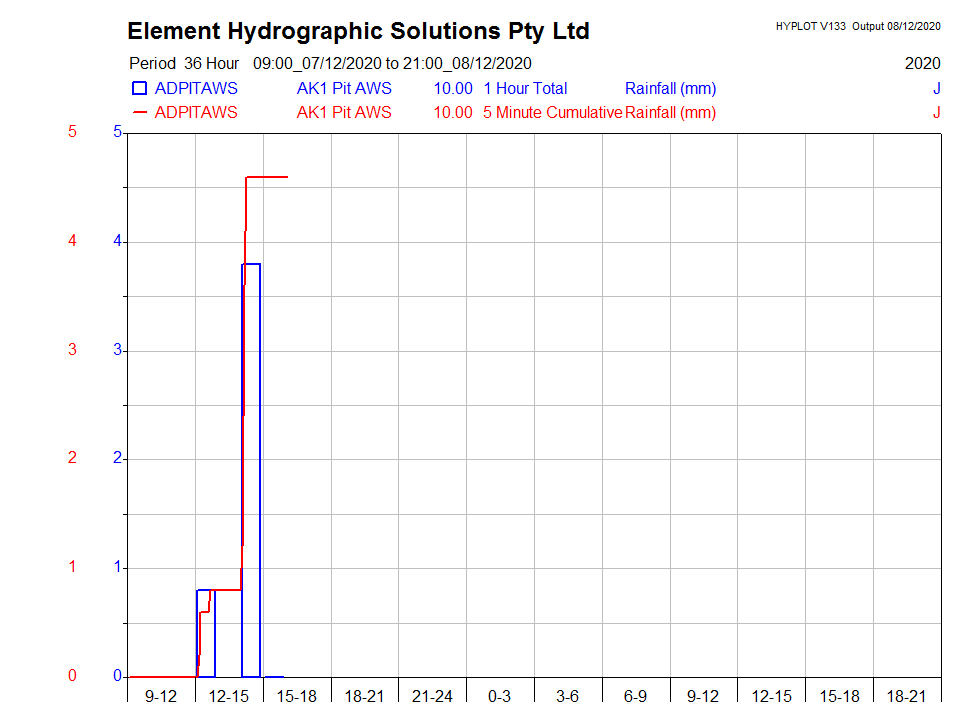Click the 'Period 36 Hour' text
This screenshot has height=726, width=968.
pos(184,63)
